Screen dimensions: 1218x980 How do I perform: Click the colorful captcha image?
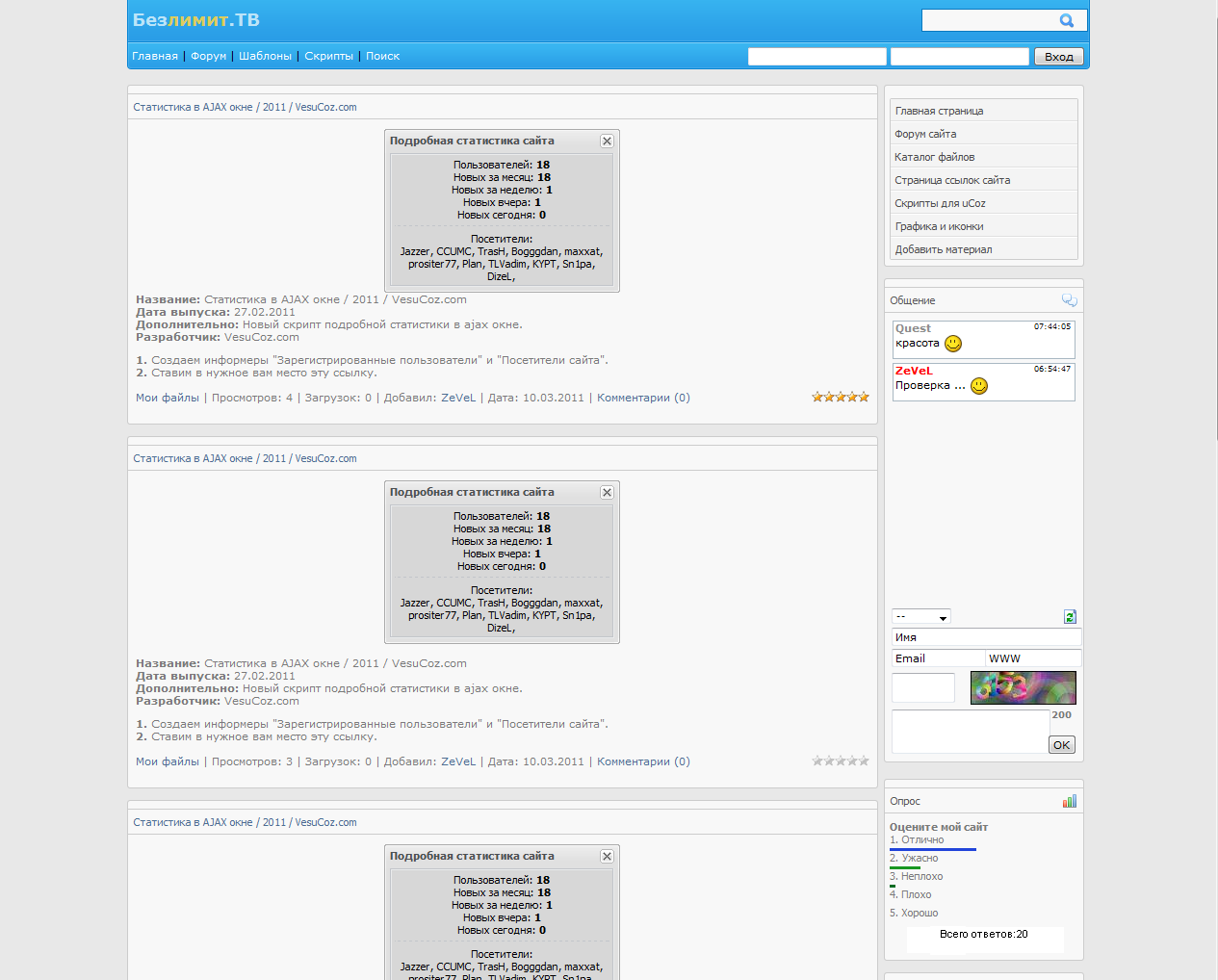tap(1023, 687)
